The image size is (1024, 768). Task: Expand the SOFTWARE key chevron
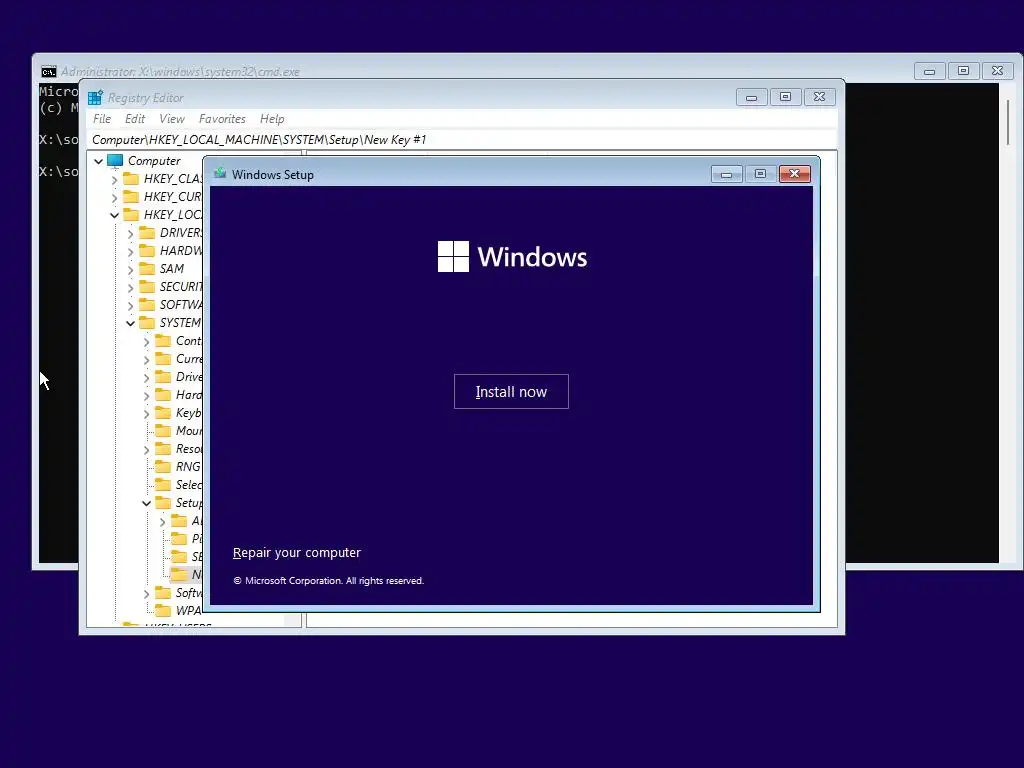tap(131, 305)
